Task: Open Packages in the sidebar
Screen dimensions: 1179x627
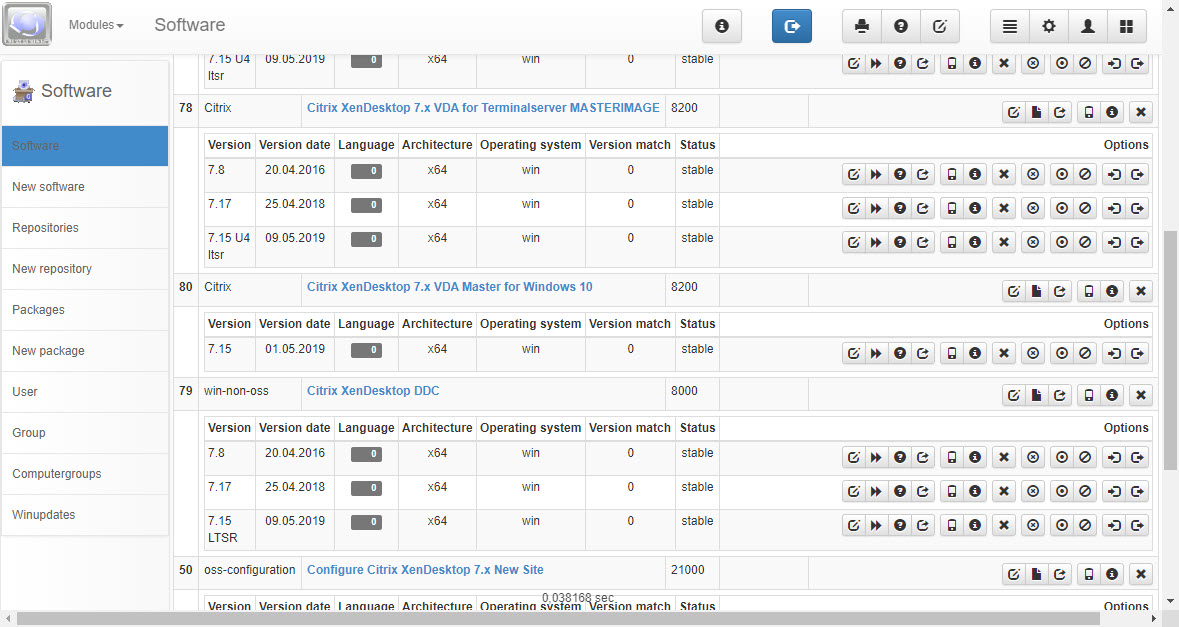Action: 85,310
